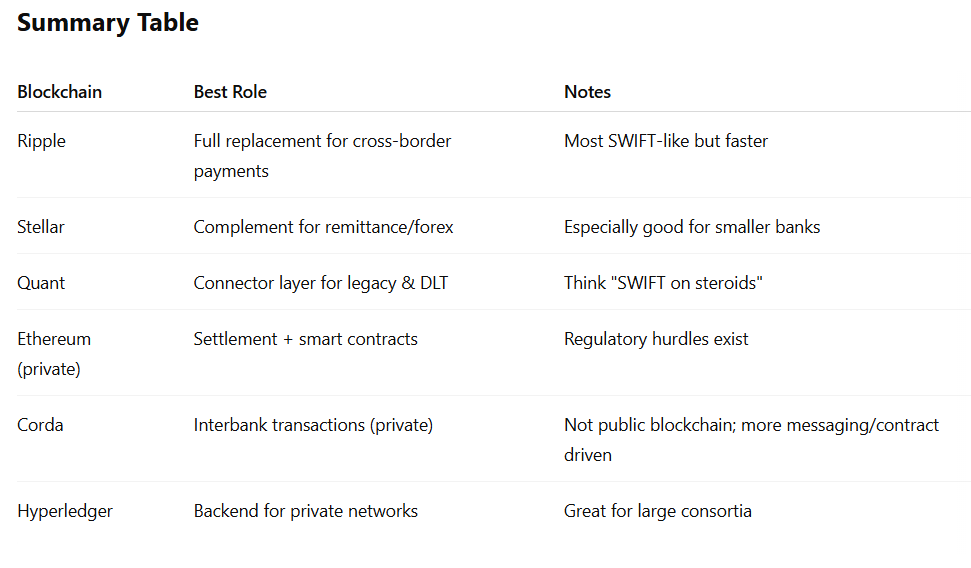Select the Best Role column header

230,92
